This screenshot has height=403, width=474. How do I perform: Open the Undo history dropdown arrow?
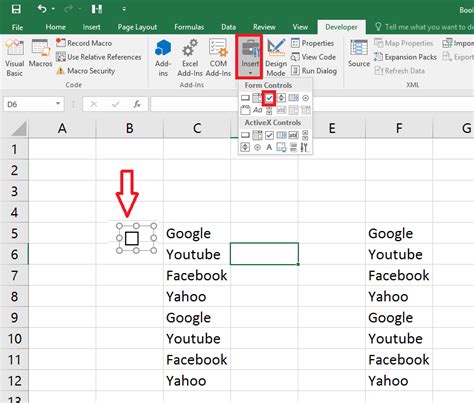[x=53, y=9]
